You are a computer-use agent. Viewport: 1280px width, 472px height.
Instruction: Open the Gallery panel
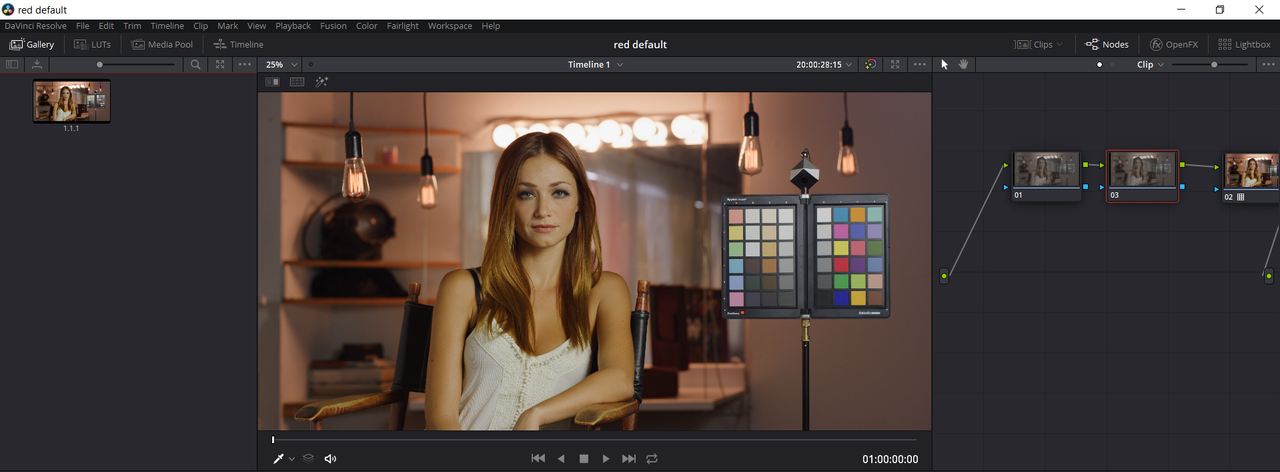click(32, 44)
